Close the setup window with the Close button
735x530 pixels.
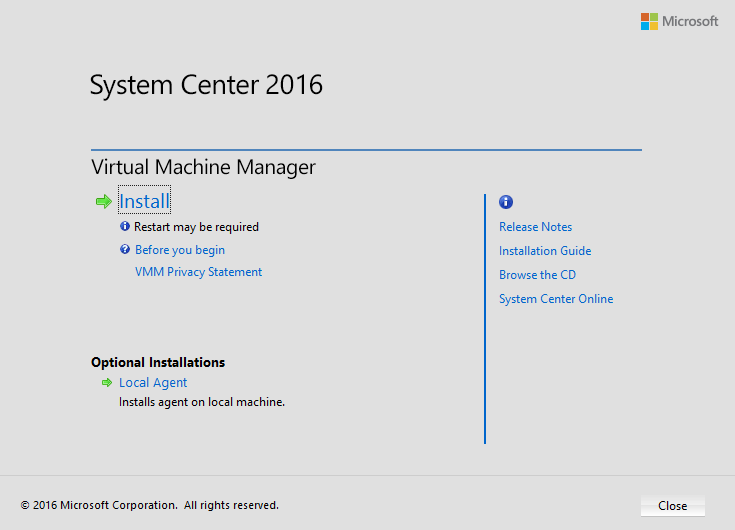(x=673, y=506)
